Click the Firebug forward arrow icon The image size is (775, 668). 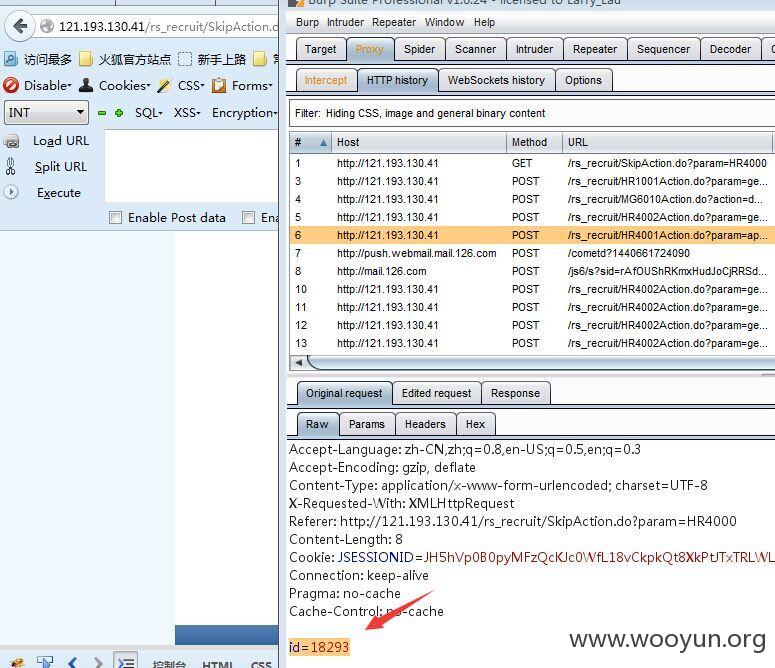[98, 662]
